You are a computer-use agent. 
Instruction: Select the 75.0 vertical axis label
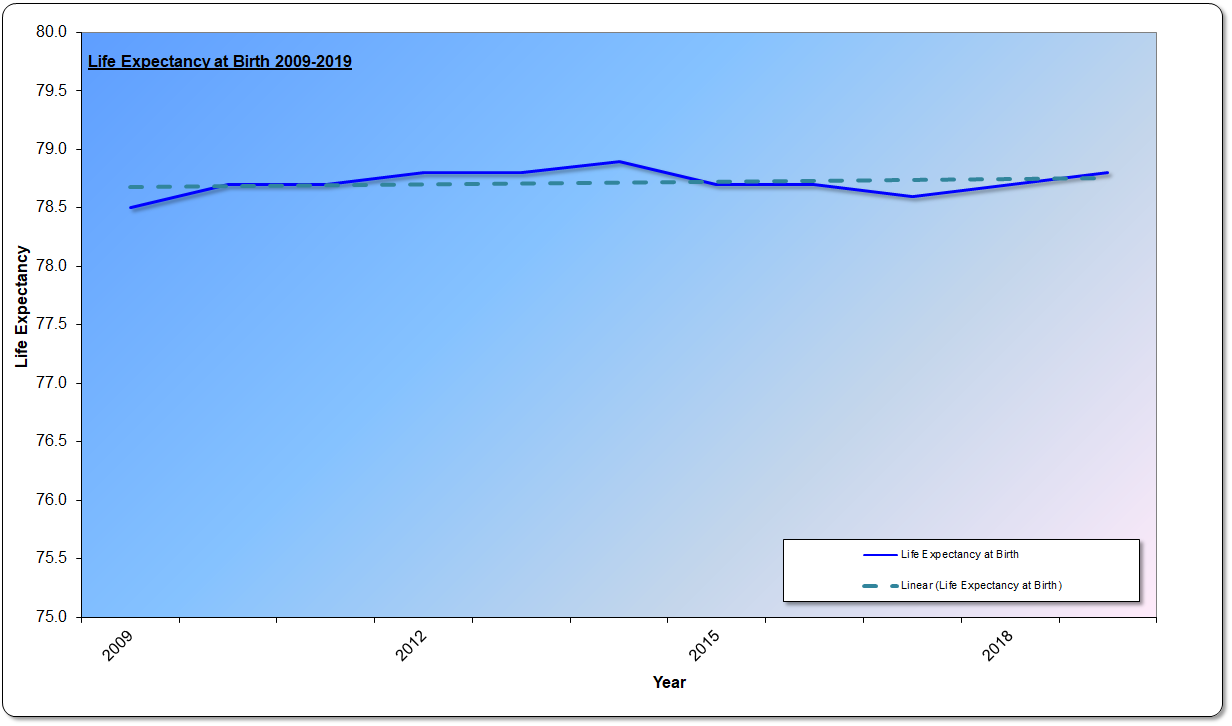pos(51,617)
